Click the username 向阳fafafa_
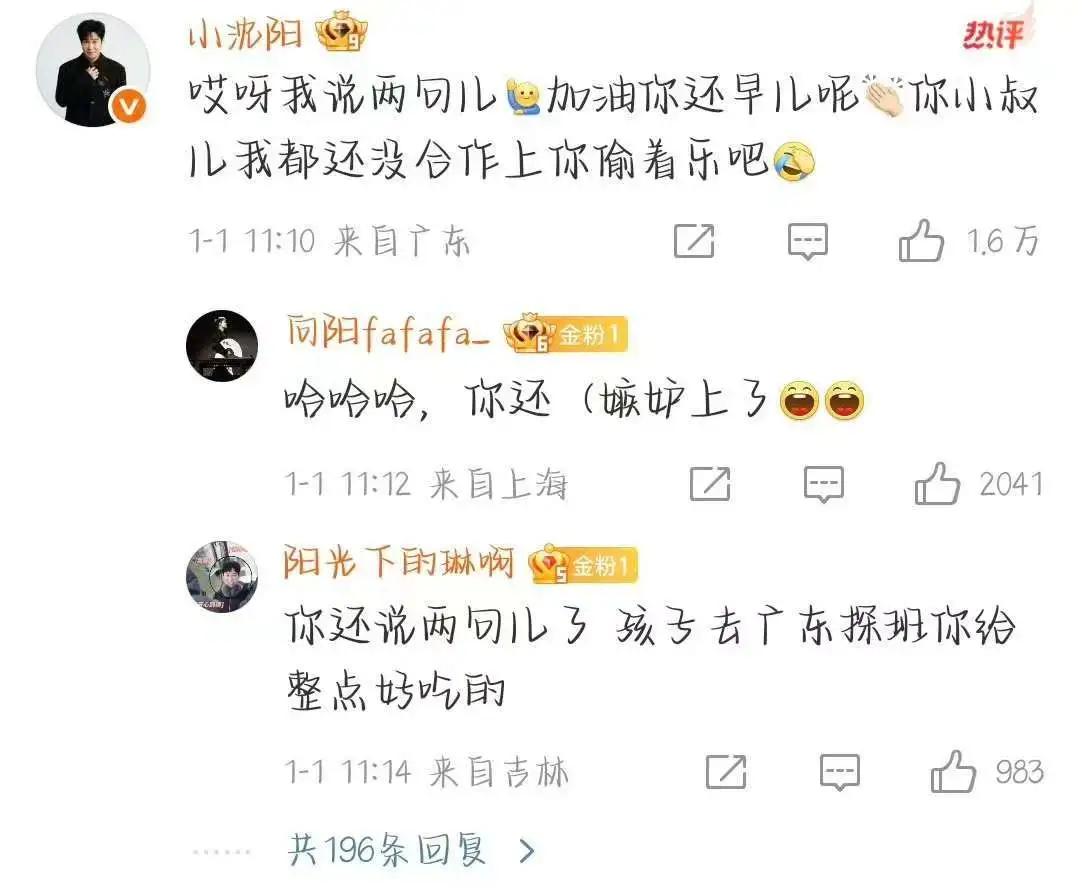 (388, 333)
